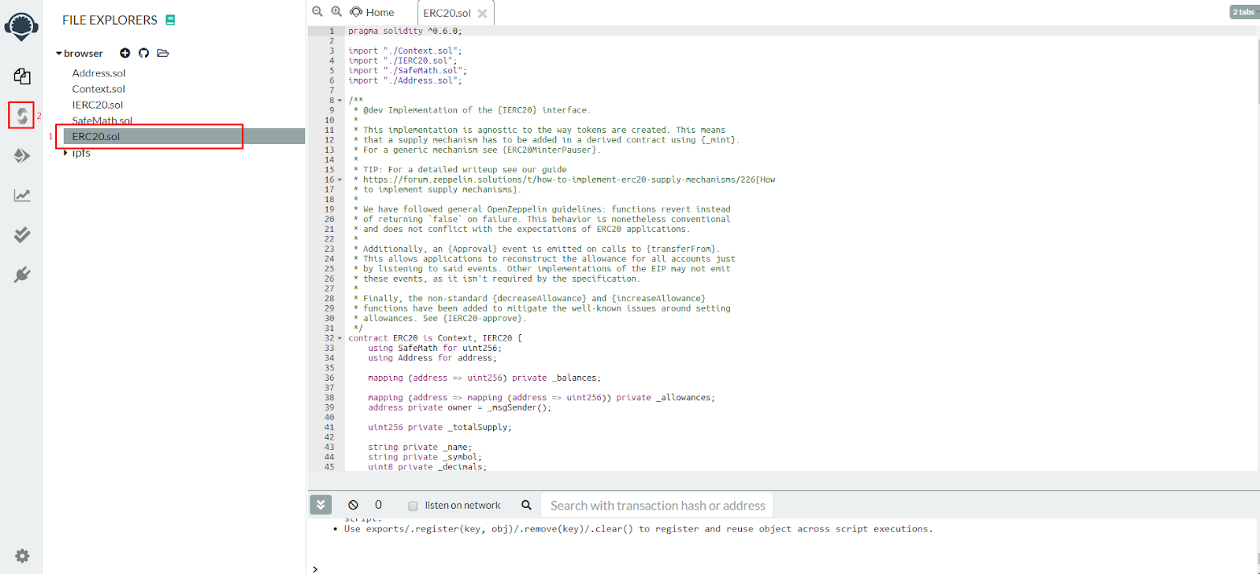Image resolution: width=1260 pixels, height=574 pixels.
Task: Open SafeMath.sol from file list
Action: [x=102, y=121]
